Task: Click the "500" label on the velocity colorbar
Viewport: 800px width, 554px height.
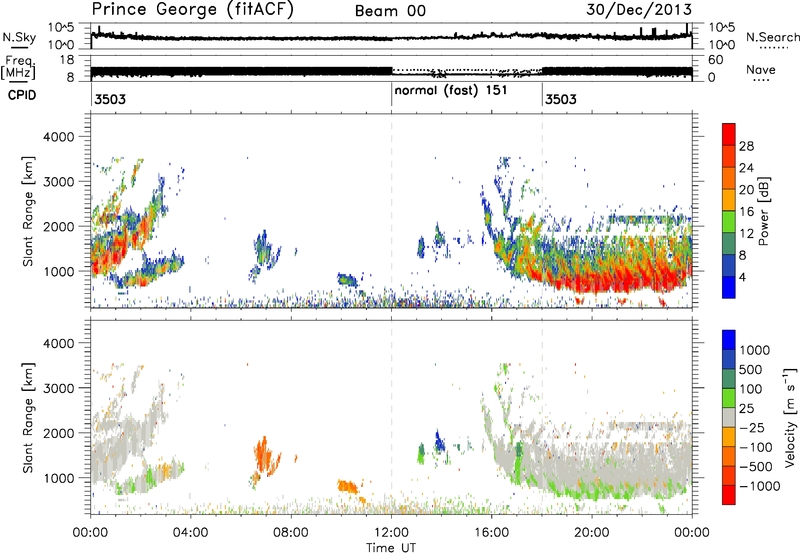Action: point(753,370)
